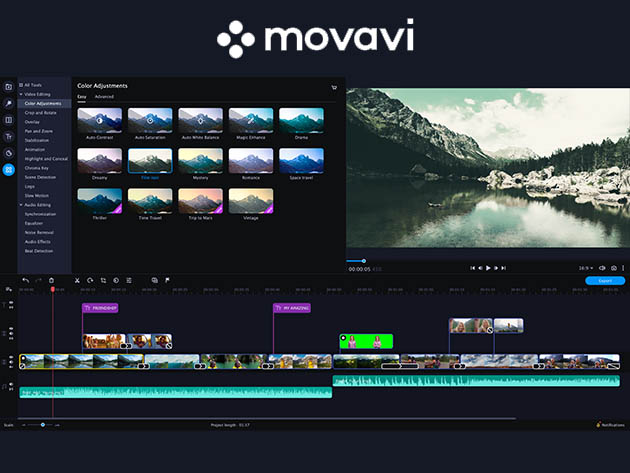This screenshot has height=473, width=630.
Task: Open clip properties sliders icon
Action: pyautogui.click(x=129, y=280)
